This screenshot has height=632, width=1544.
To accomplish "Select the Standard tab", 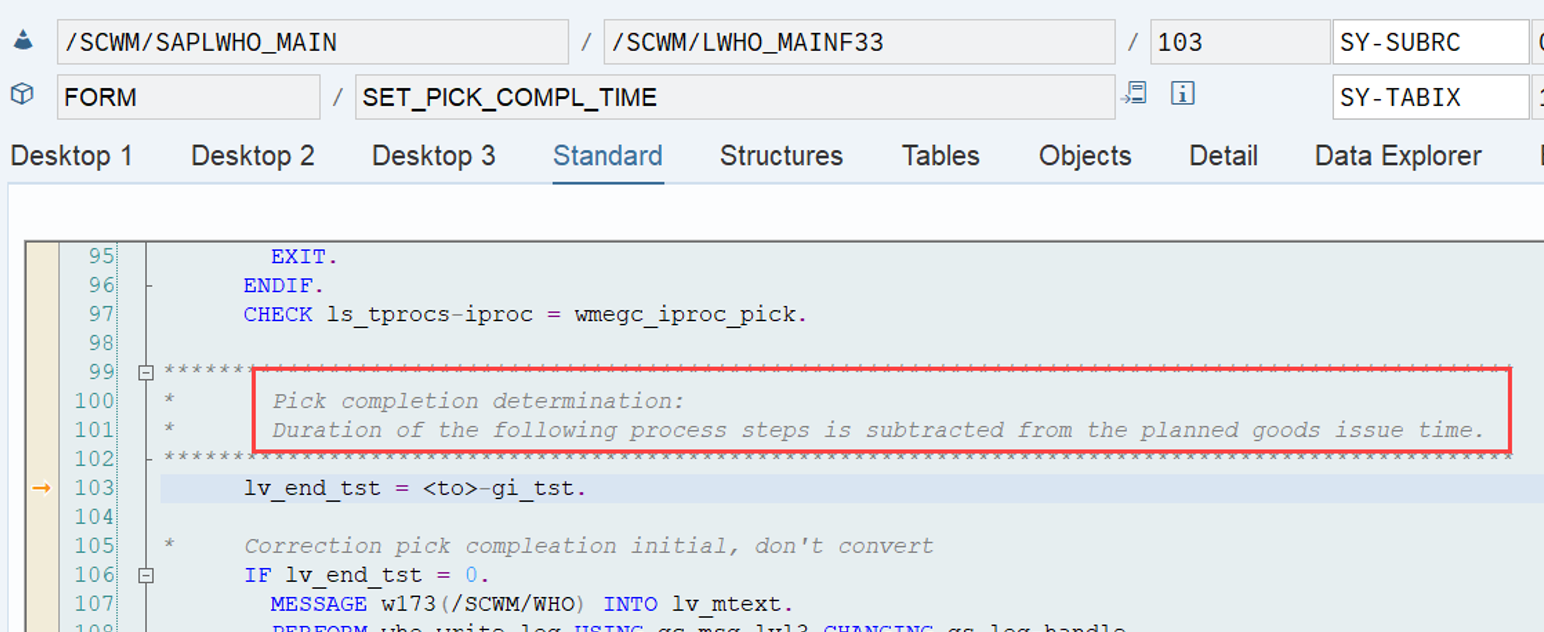I will [x=608, y=156].
